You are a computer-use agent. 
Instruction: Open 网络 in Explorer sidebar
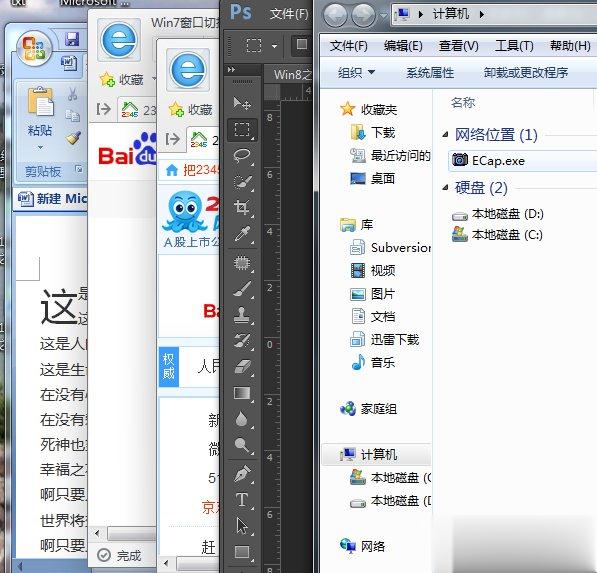[x=362, y=546]
